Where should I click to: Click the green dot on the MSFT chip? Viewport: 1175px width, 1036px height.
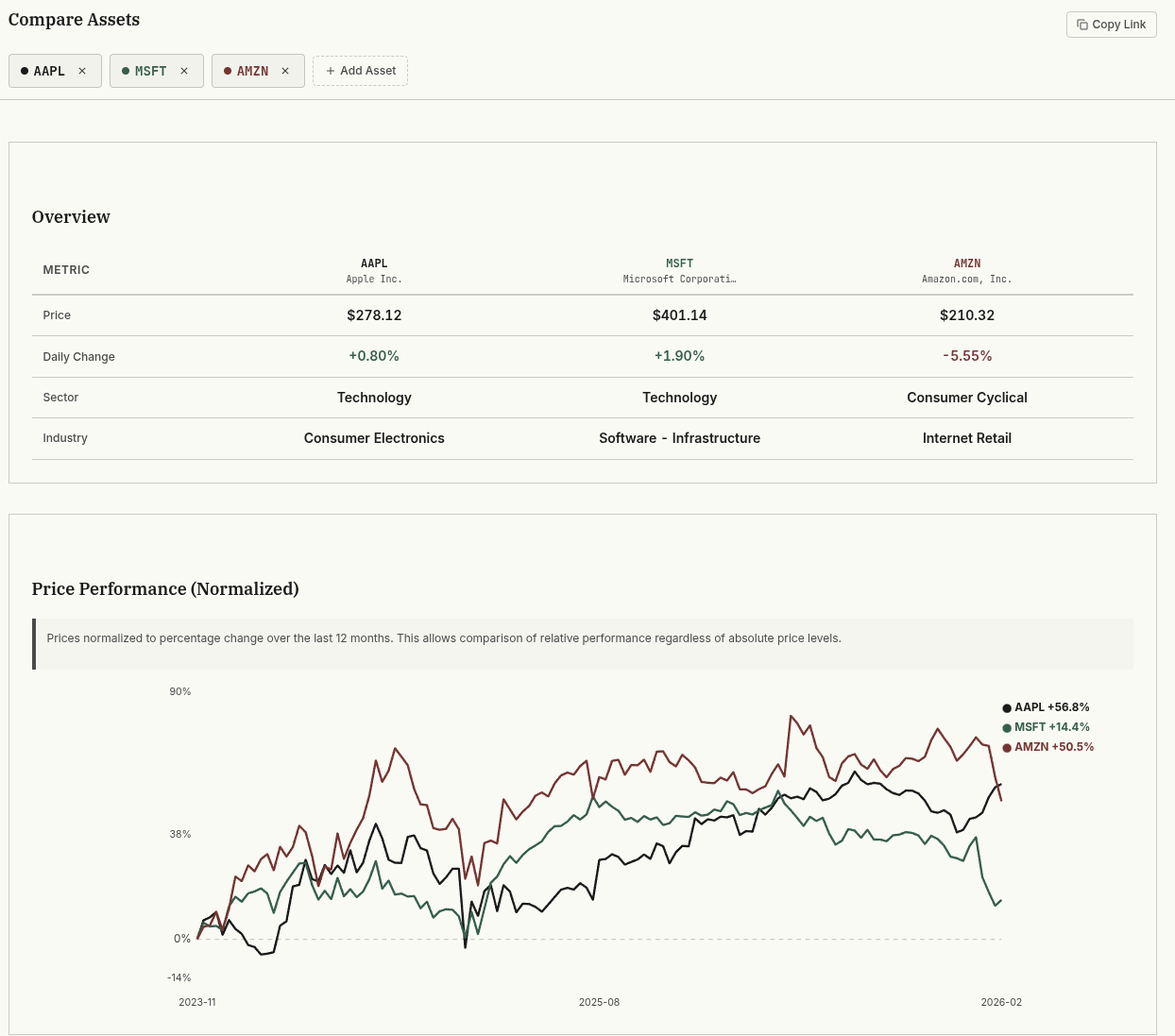(126, 70)
